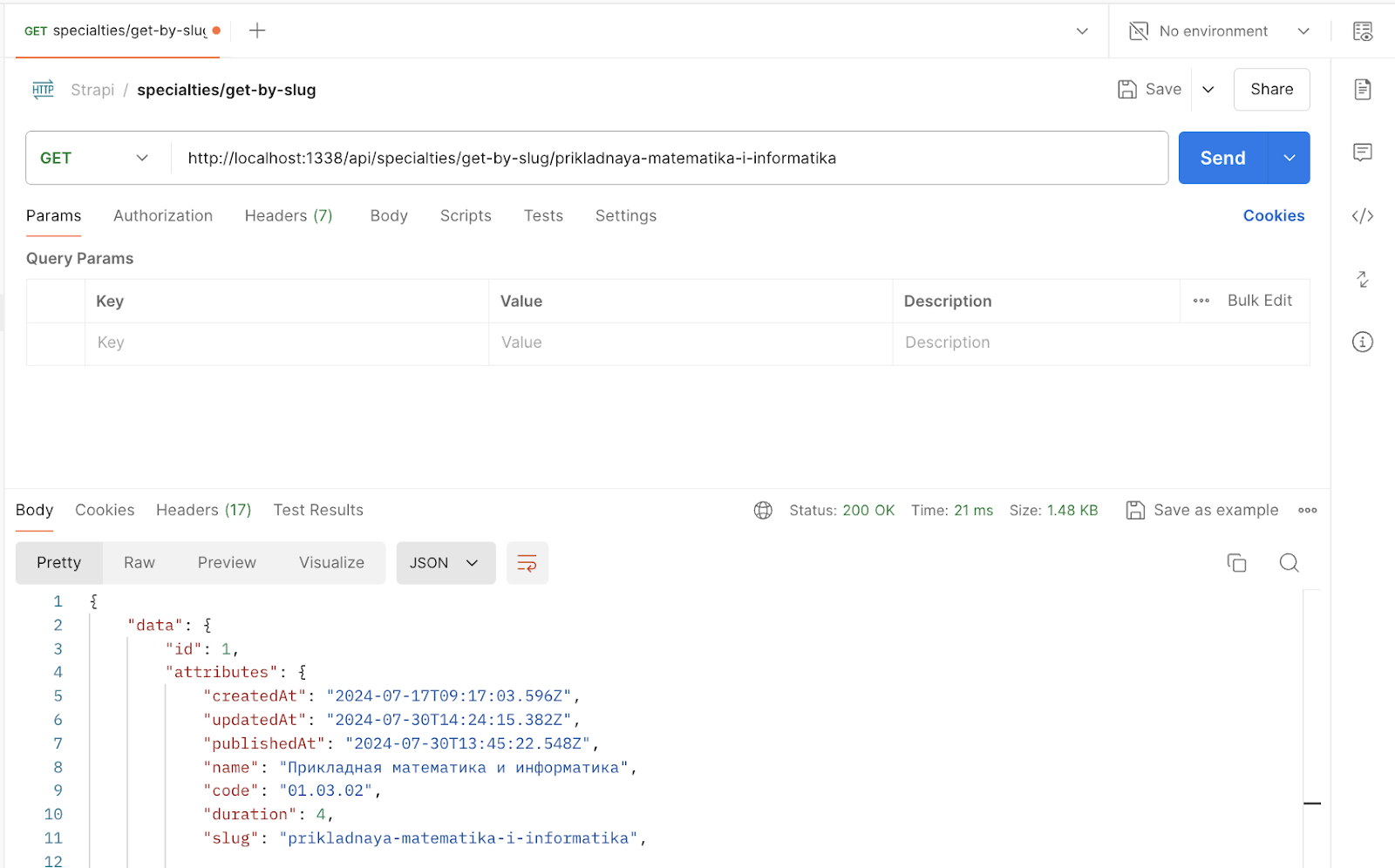The height and width of the screenshot is (868, 1395).
Task: Switch to the Scripts tab
Action: point(466,215)
